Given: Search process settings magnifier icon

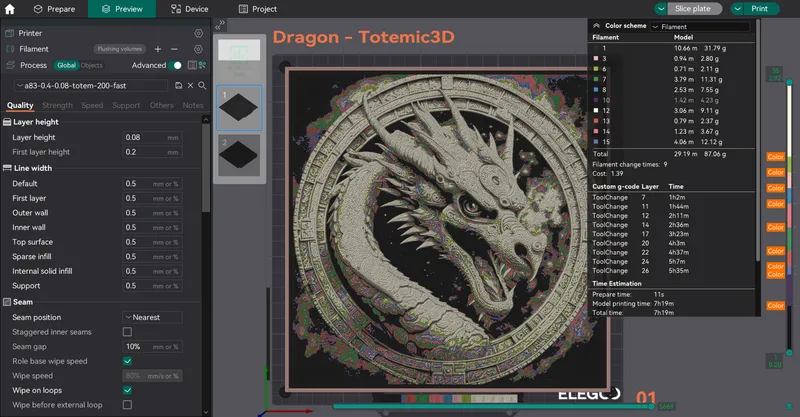Looking at the screenshot, I should [x=202, y=86].
